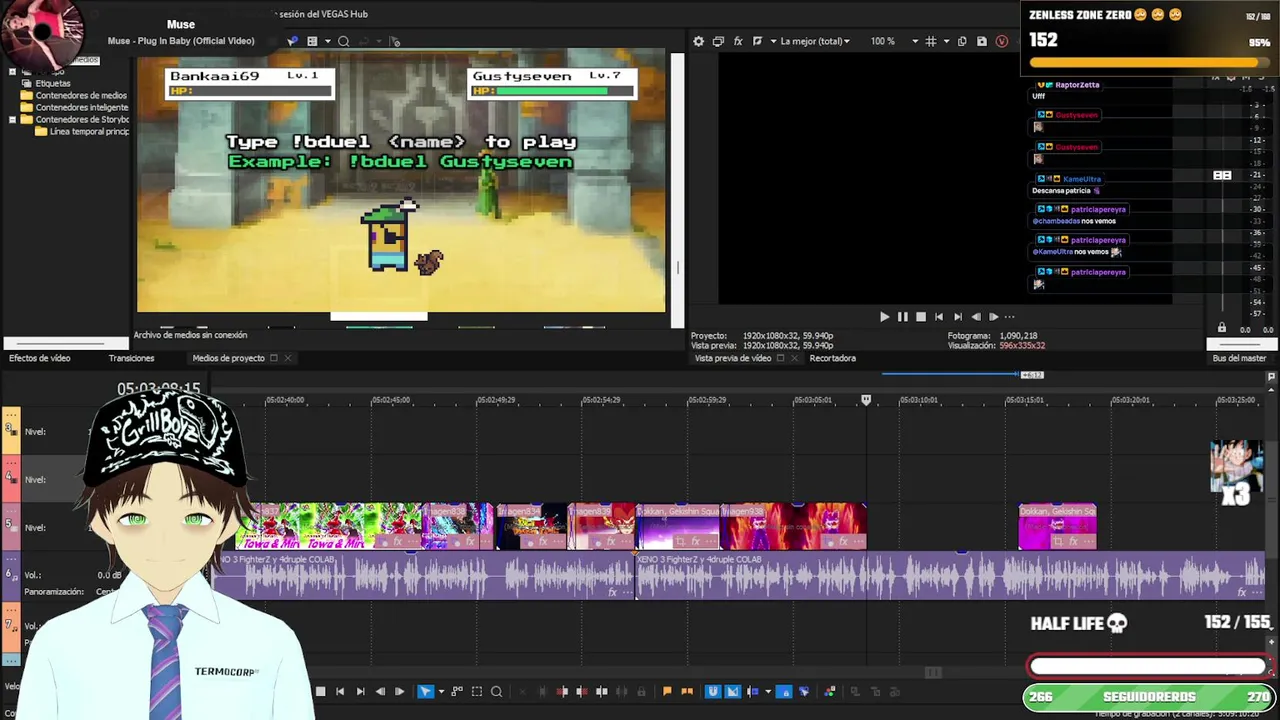Toggle lock envelopes to events
Viewport: 1280px width, 720px height.
(x=784, y=691)
